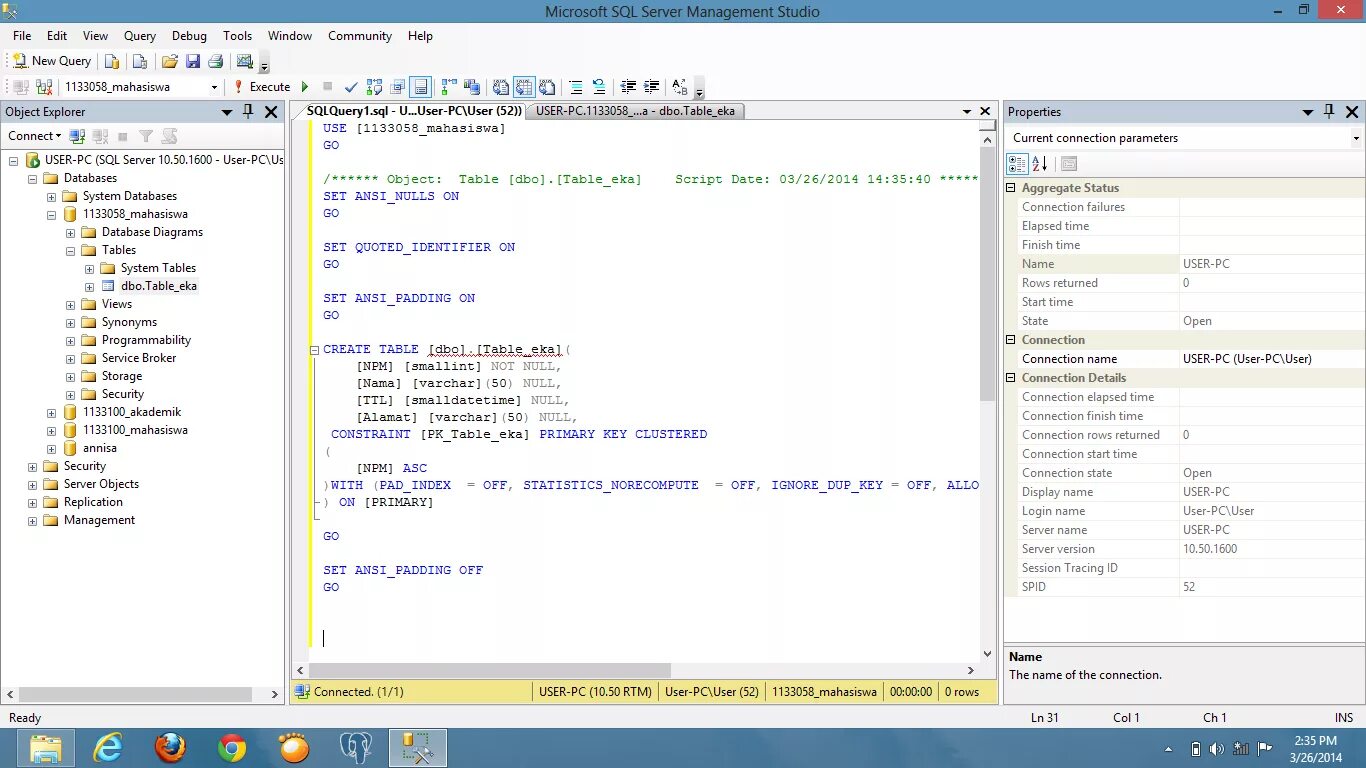The height and width of the screenshot is (768, 1366).
Task: Click the Activity Monitor toolbar icon
Action: point(244,61)
